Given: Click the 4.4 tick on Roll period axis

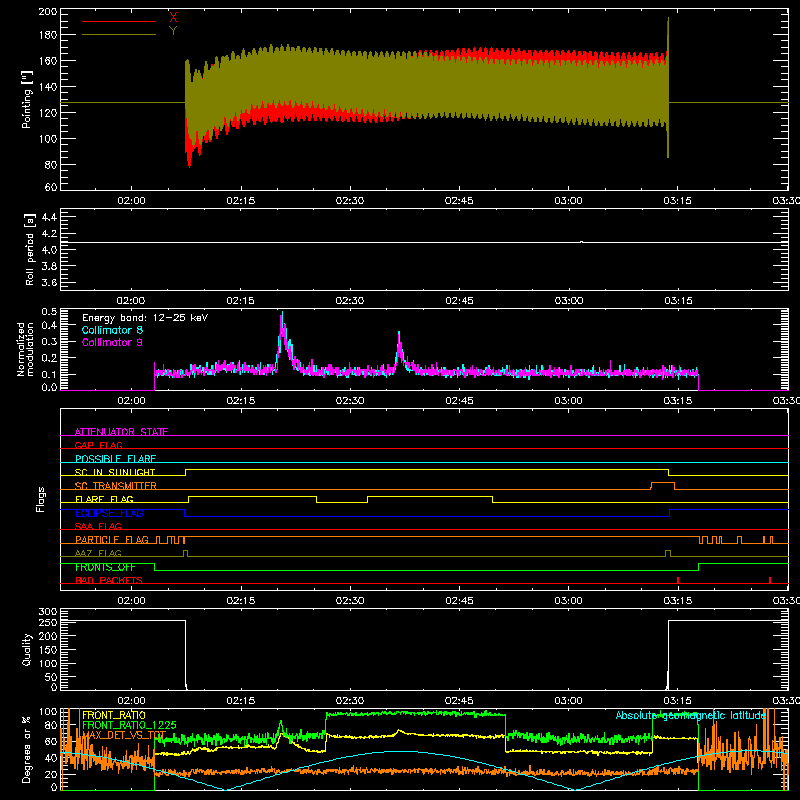Looking at the screenshot, I should click(x=49, y=217).
